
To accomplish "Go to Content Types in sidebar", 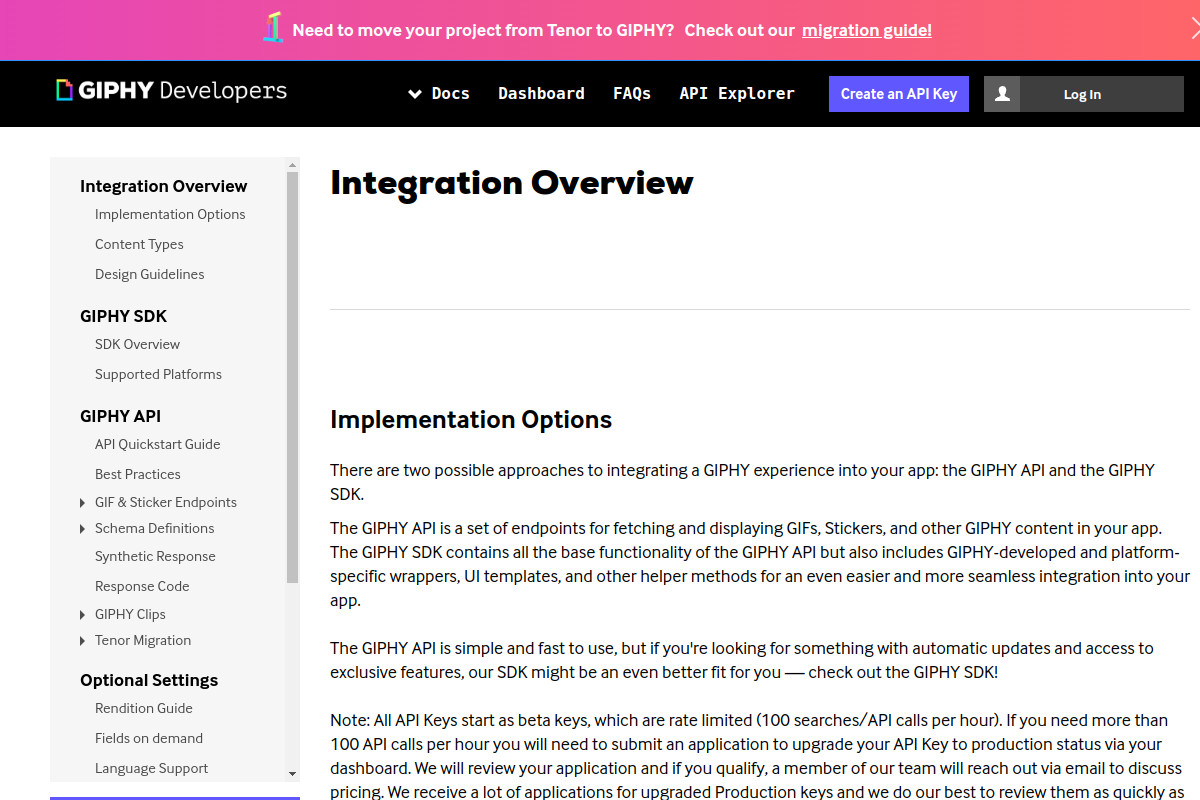I will point(139,244).
